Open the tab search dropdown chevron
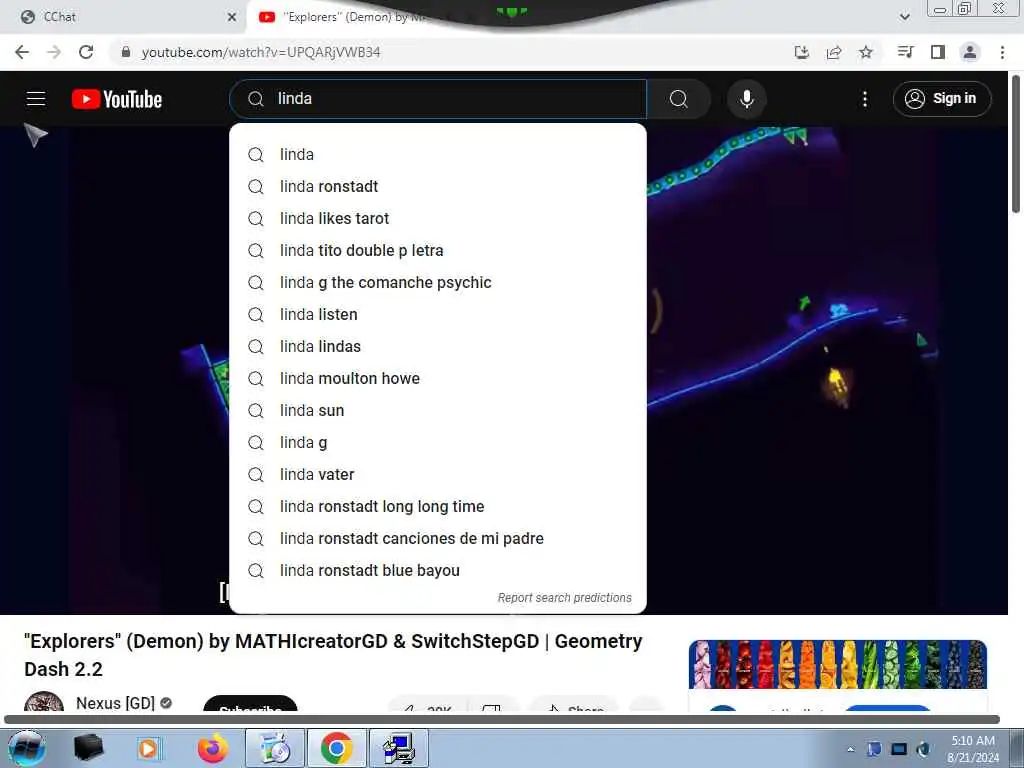The height and width of the screenshot is (768, 1024). tap(904, 17)
